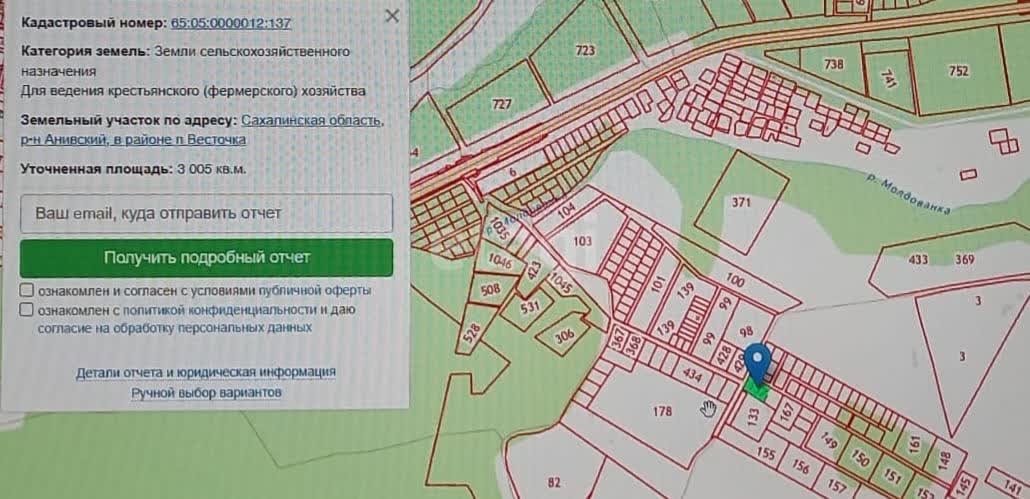This screenshot has width=1030, height=499.
Task: Select parcel 150 on the map
Action: pyautogui.click(x=861, y=459)
